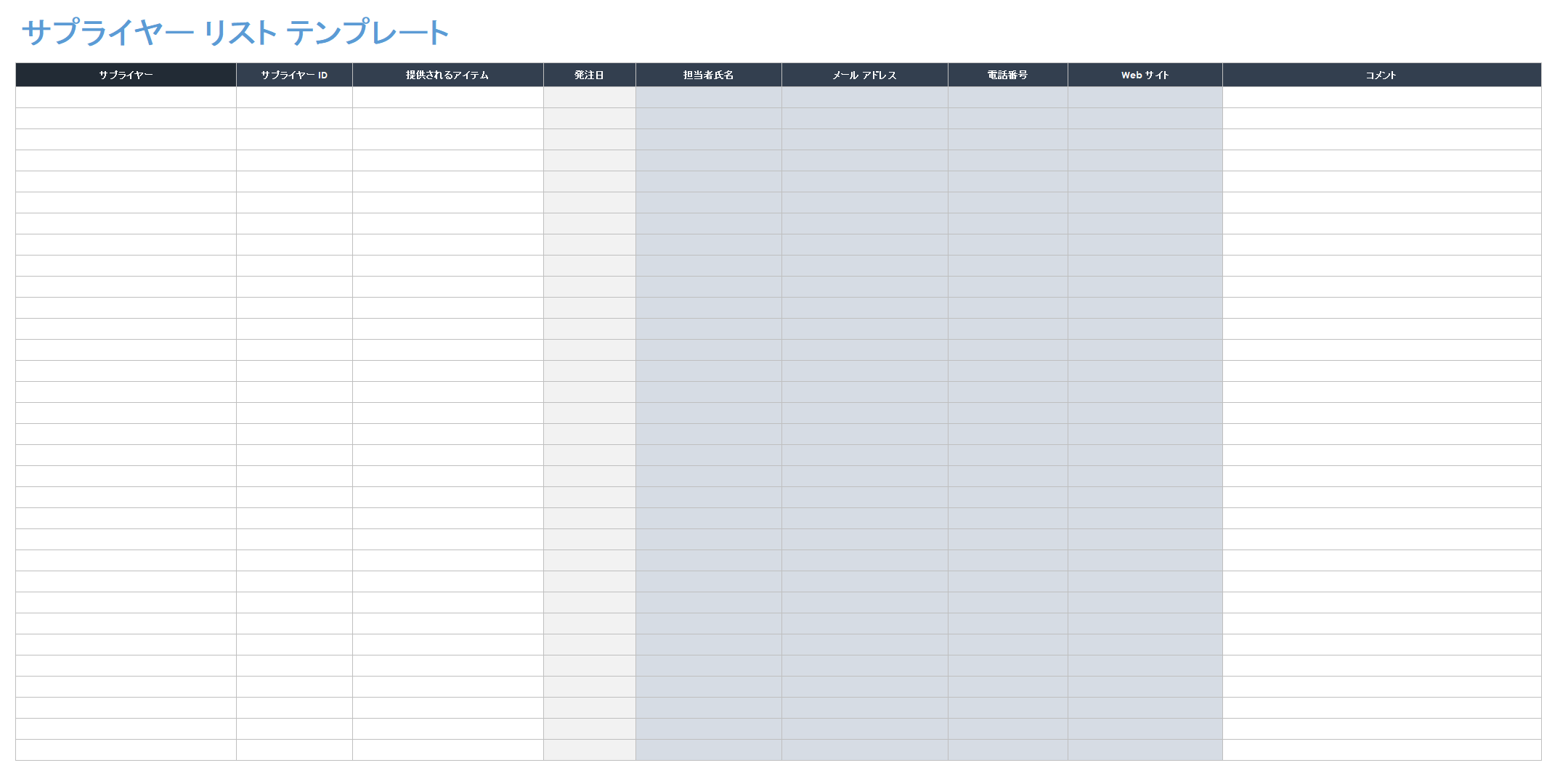Select the コメント column header
This screenshot has height=768, width=1568.
tap(1381, 75)
